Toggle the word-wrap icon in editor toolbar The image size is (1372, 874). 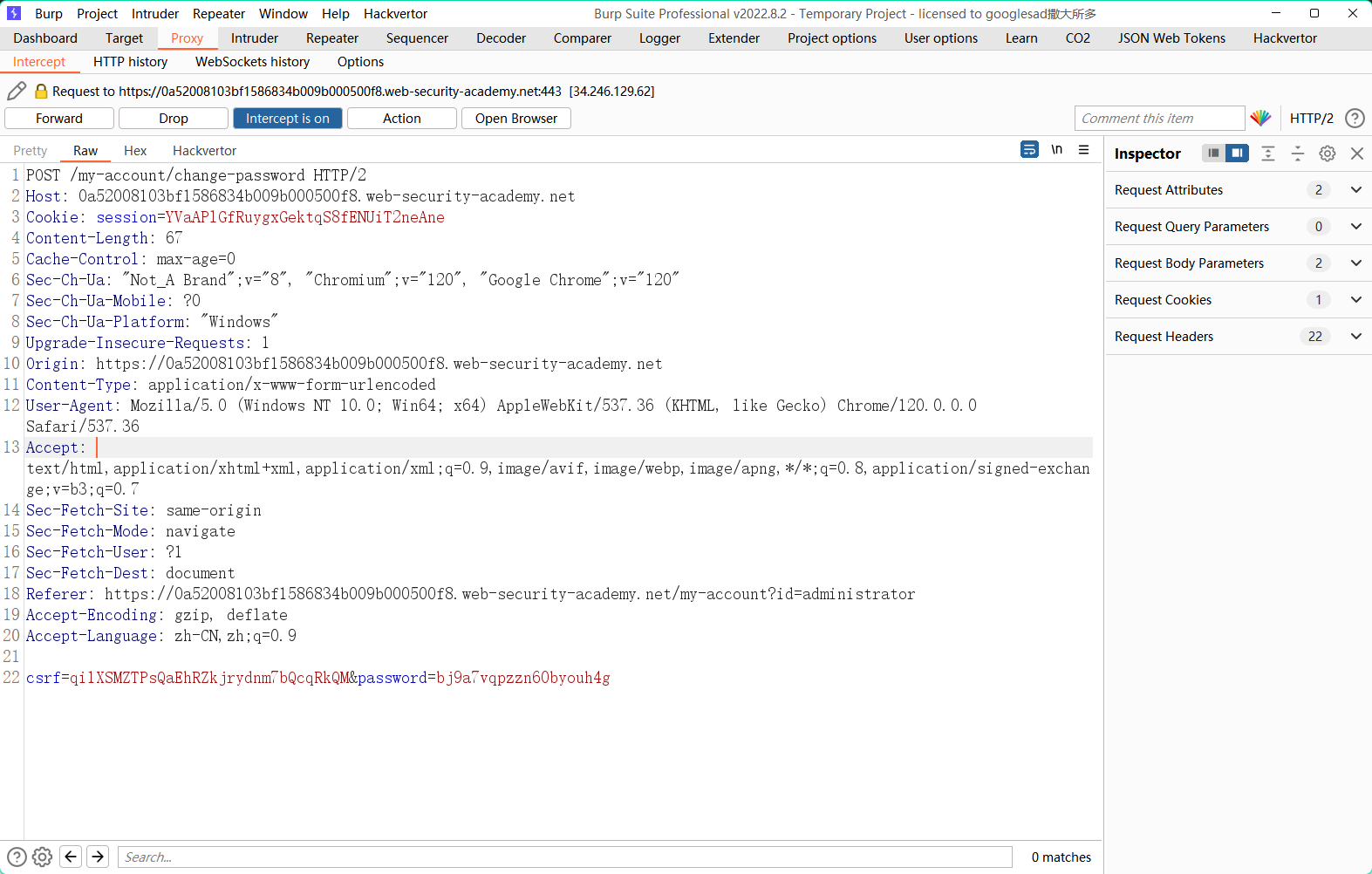coord(1029,149)
